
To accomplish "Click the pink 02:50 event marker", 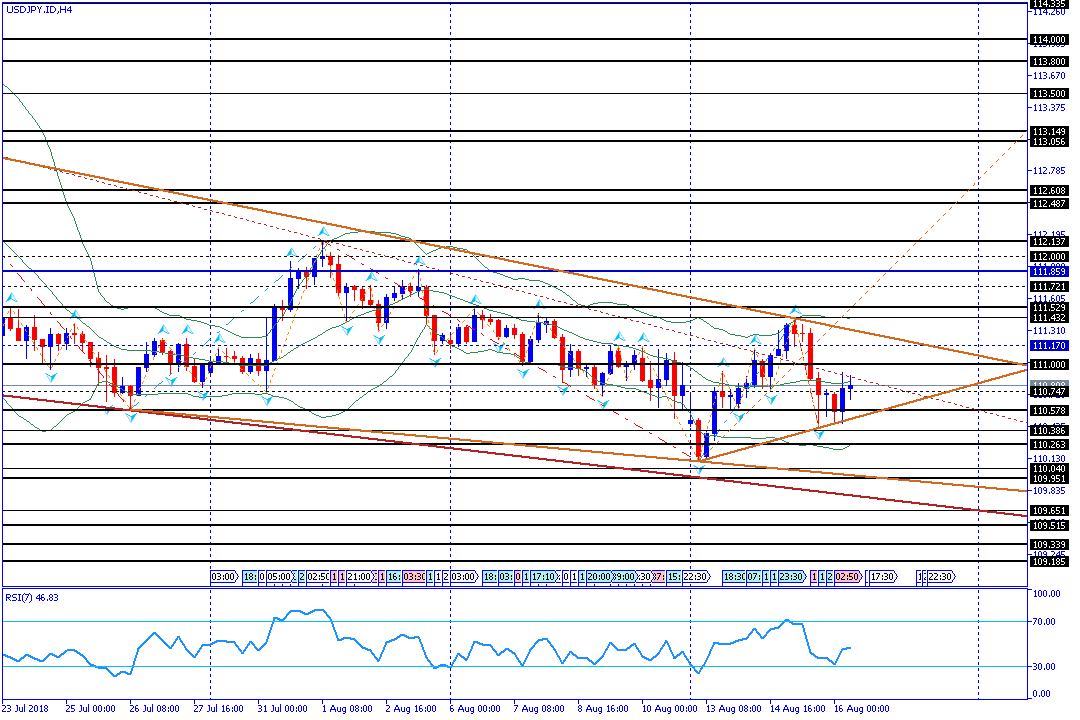I will pos(848,576).
